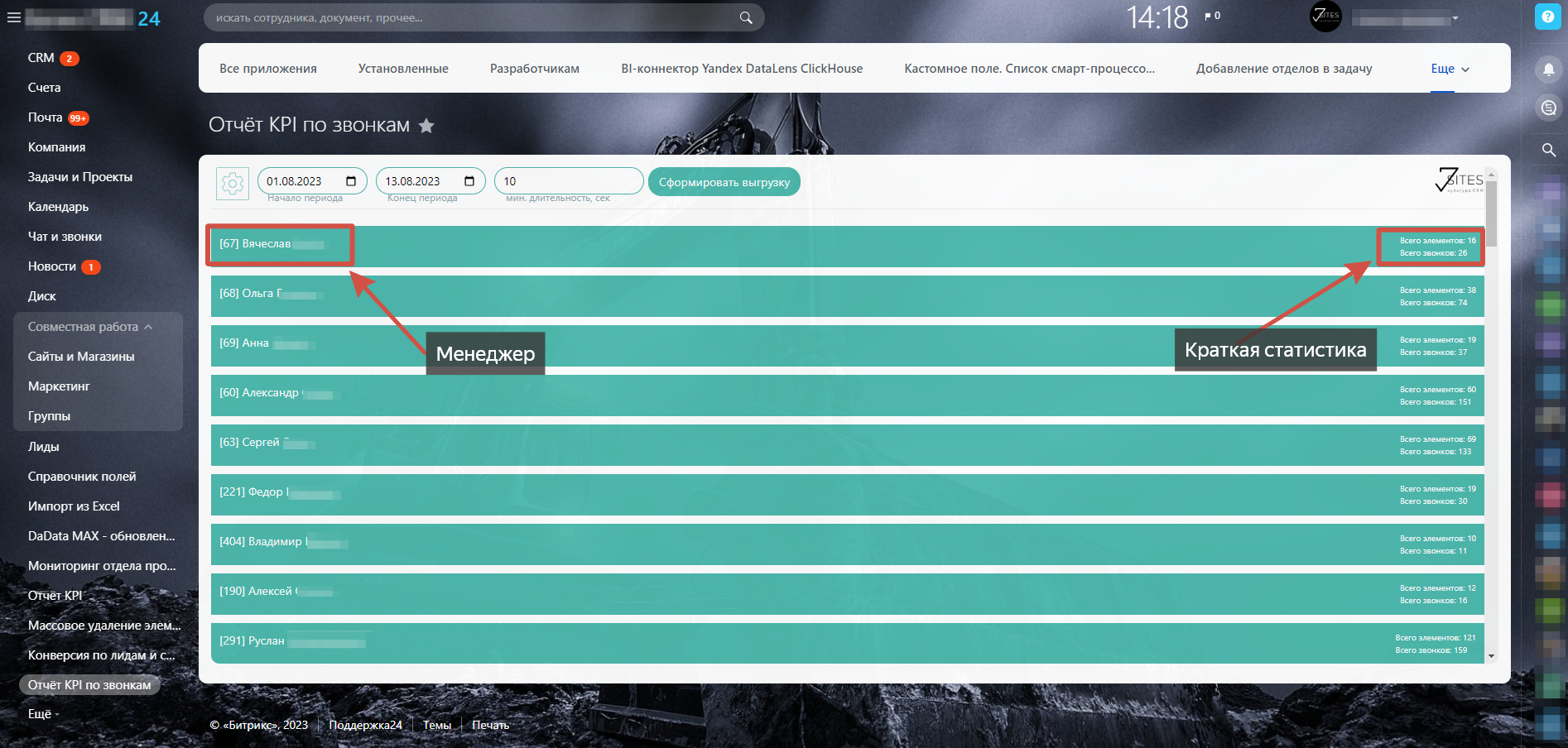Click the report scrollbar down arrow

[1491, 656]
